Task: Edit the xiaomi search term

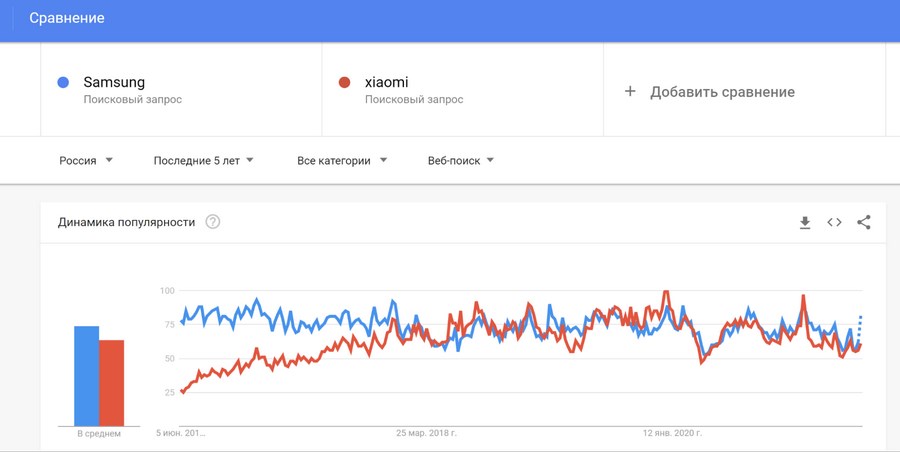Action: pos(387,82)
